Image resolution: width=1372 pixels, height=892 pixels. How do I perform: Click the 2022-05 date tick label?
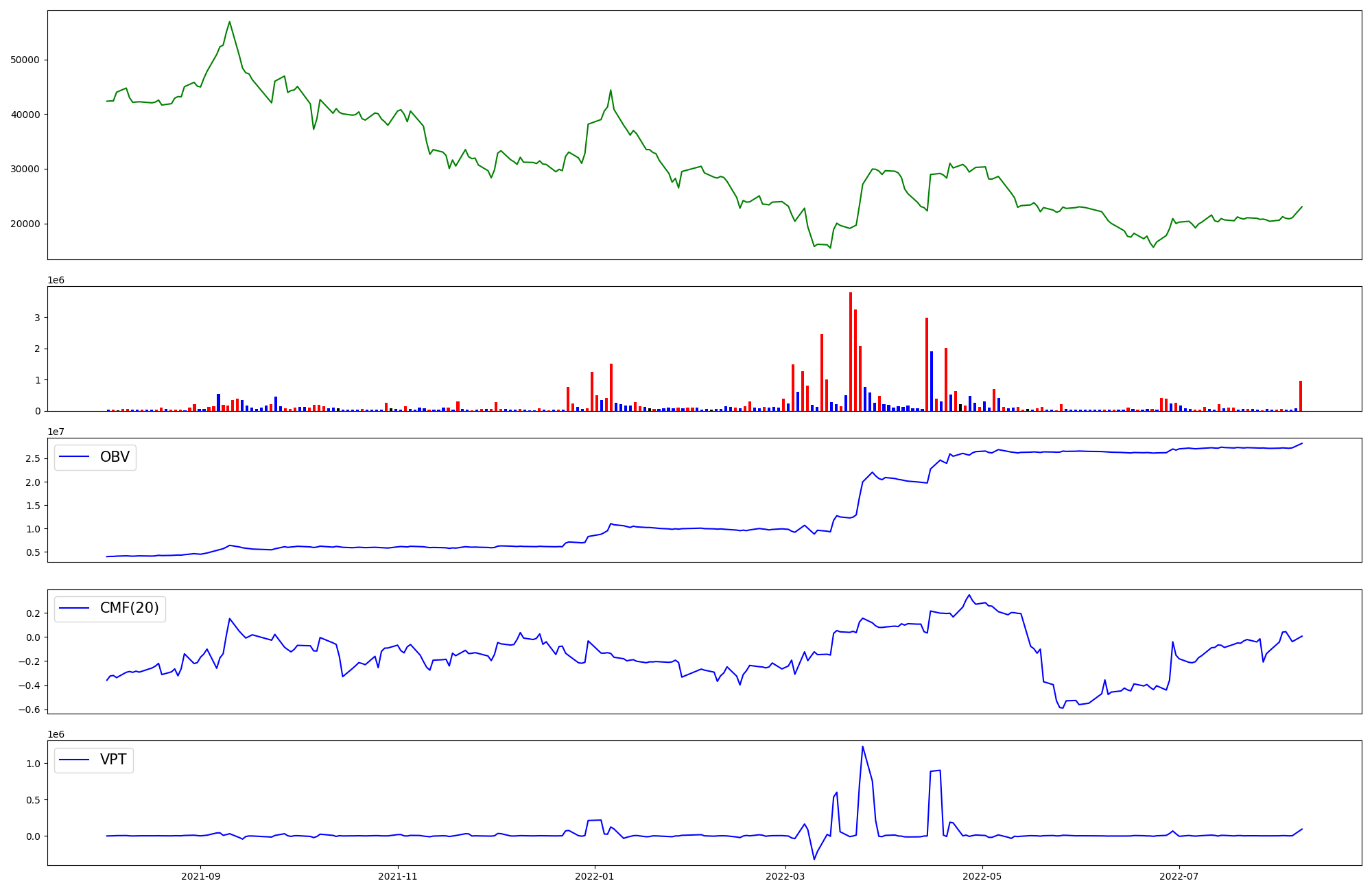click(982, 876)
